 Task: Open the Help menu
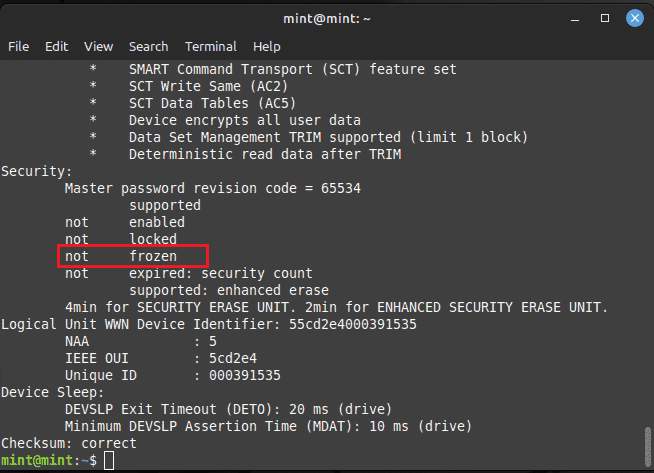click(x=267, y=46)
